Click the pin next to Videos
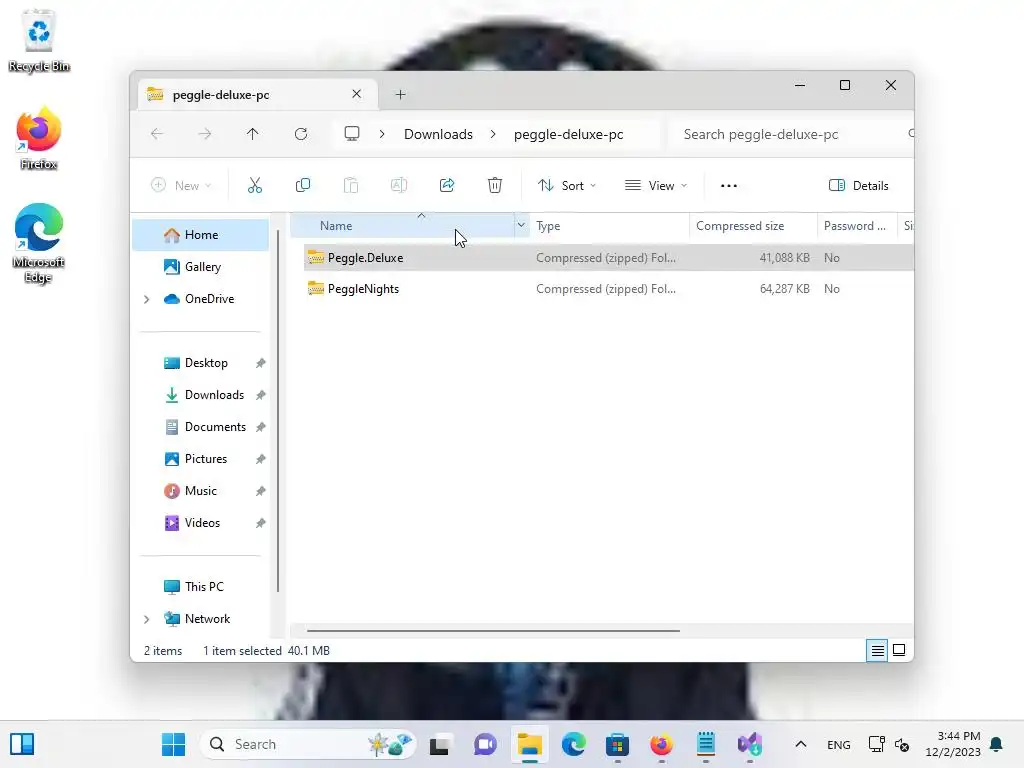1024x768 pixels. point(261,523)
